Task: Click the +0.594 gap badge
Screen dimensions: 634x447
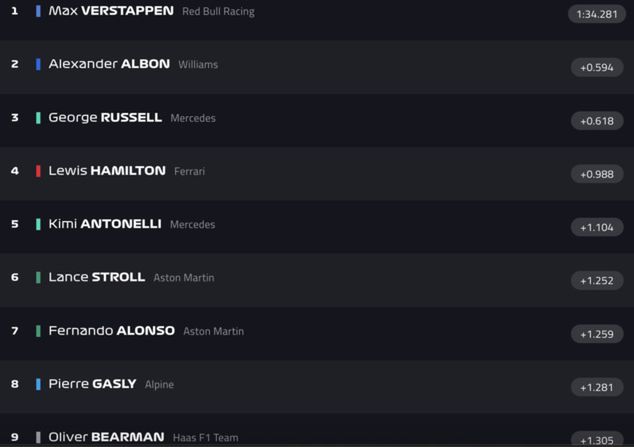Action: 597,68
